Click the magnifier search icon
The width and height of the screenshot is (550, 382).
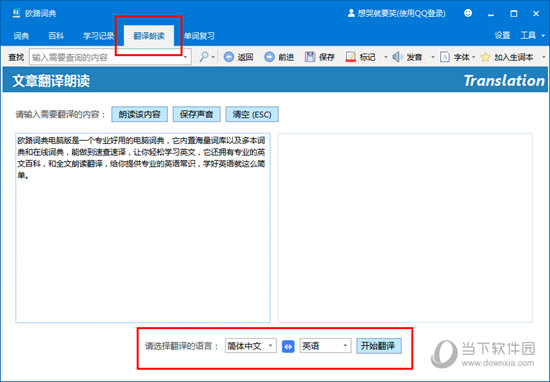pos(204,56)
